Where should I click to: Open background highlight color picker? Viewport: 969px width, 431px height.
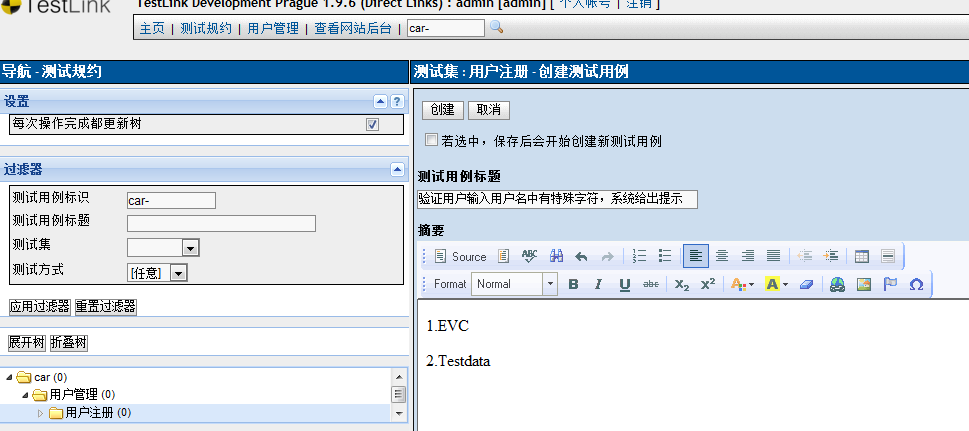coord(777,284)
